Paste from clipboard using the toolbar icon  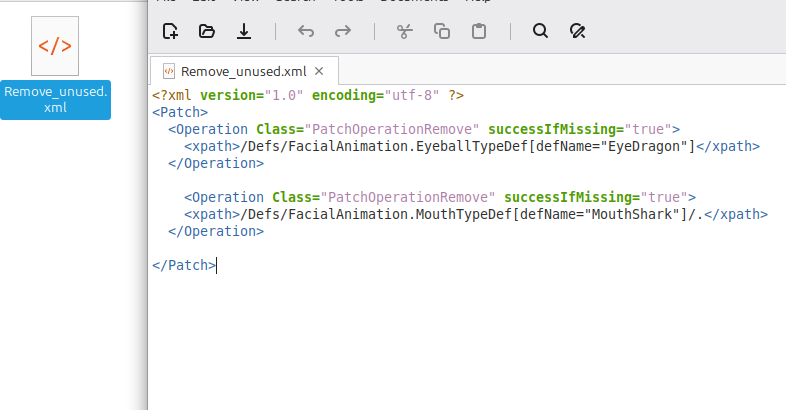coord(479,31)
